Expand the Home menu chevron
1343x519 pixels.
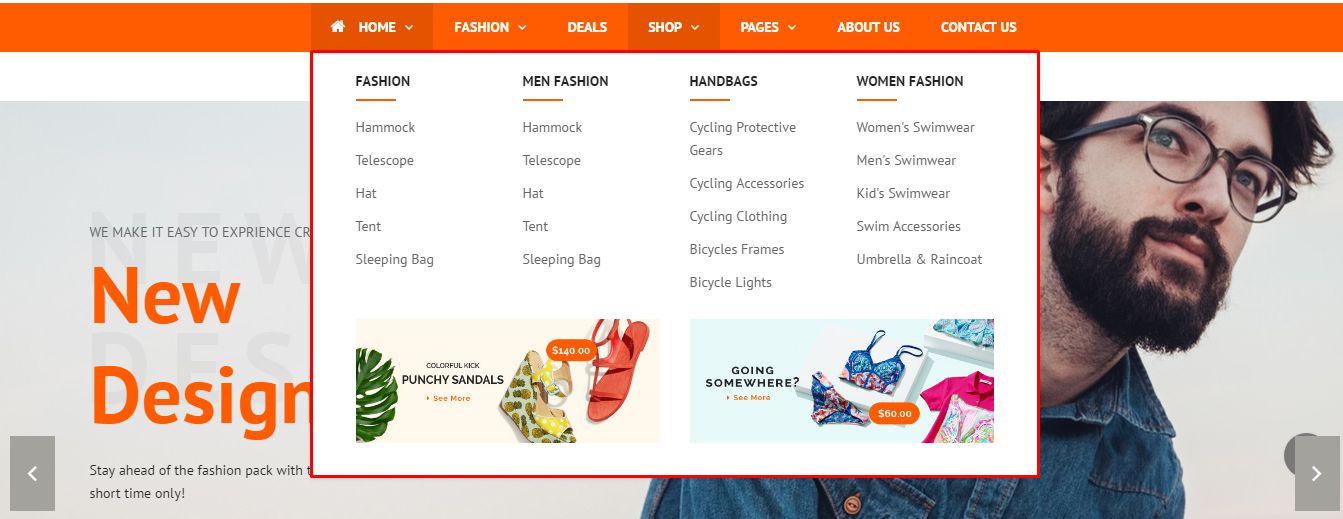(409, 28)
